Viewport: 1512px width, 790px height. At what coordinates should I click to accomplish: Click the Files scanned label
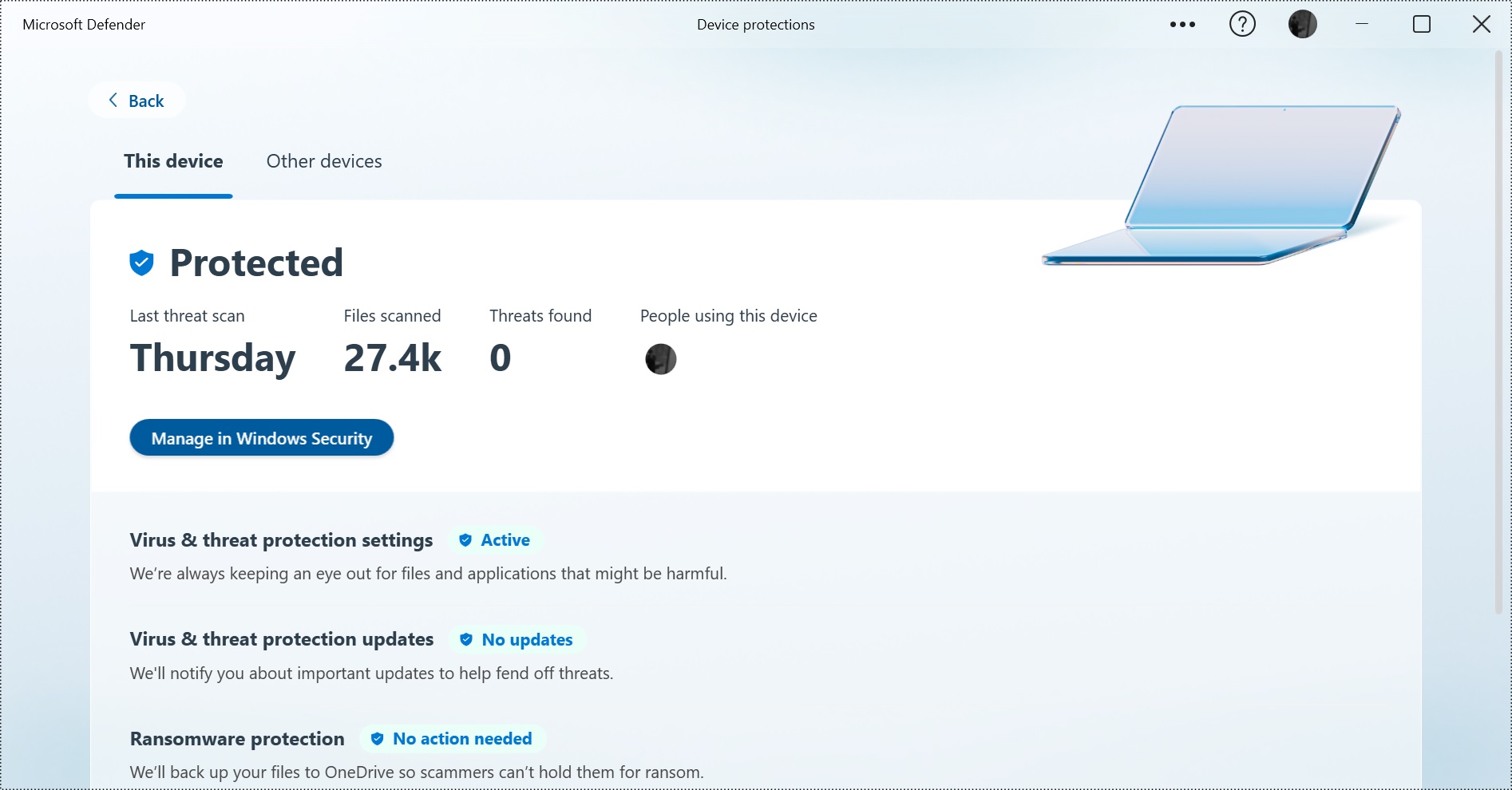coord(392,316)
